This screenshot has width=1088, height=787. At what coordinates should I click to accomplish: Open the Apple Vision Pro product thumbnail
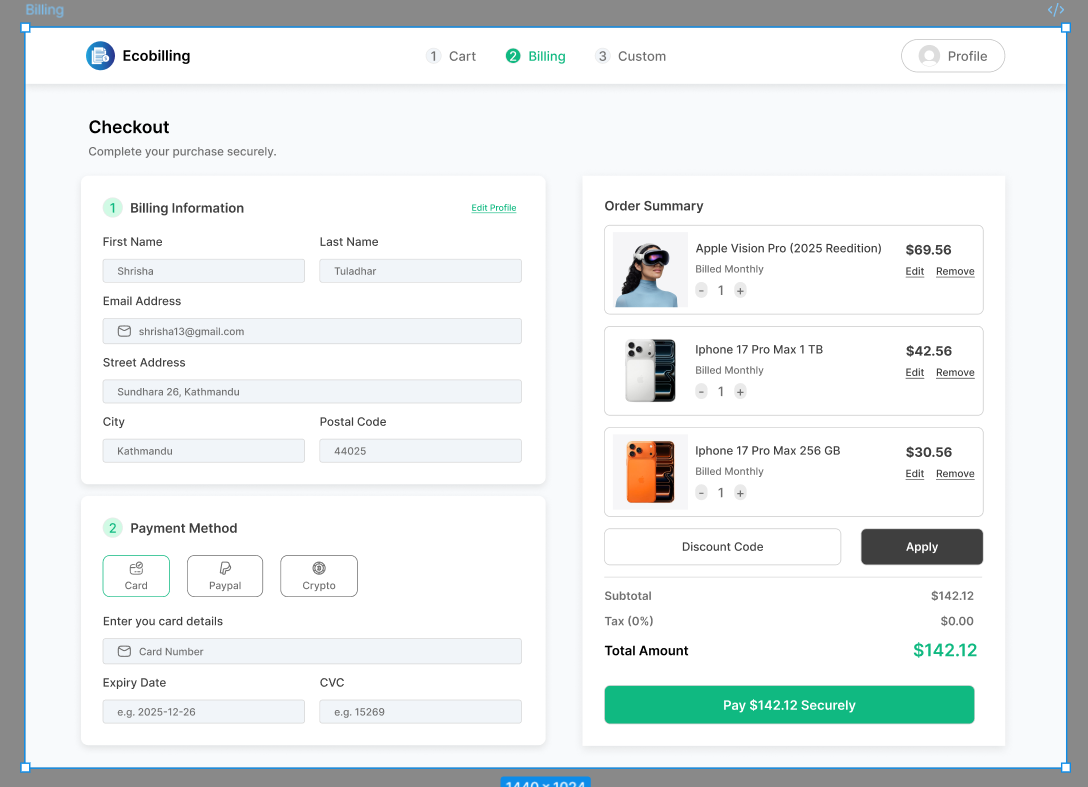(650, 269)
